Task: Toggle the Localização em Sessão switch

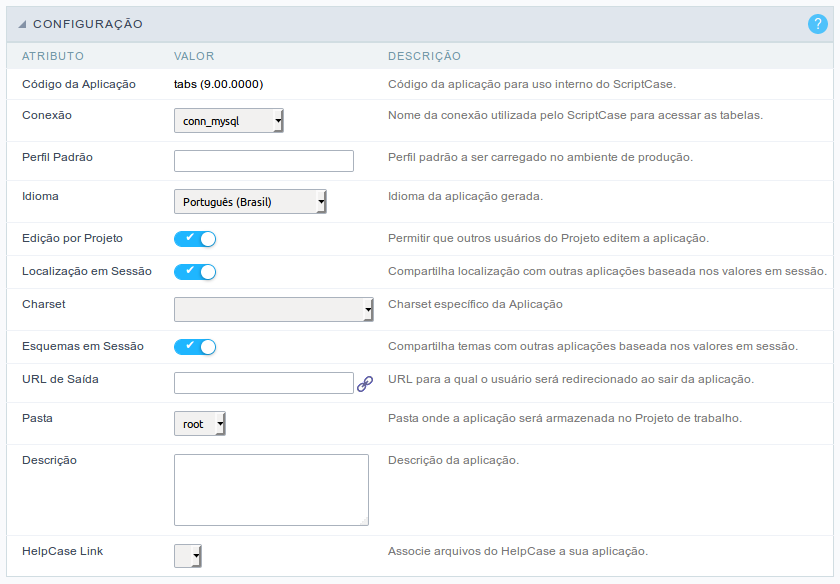Action: [195, 272]
